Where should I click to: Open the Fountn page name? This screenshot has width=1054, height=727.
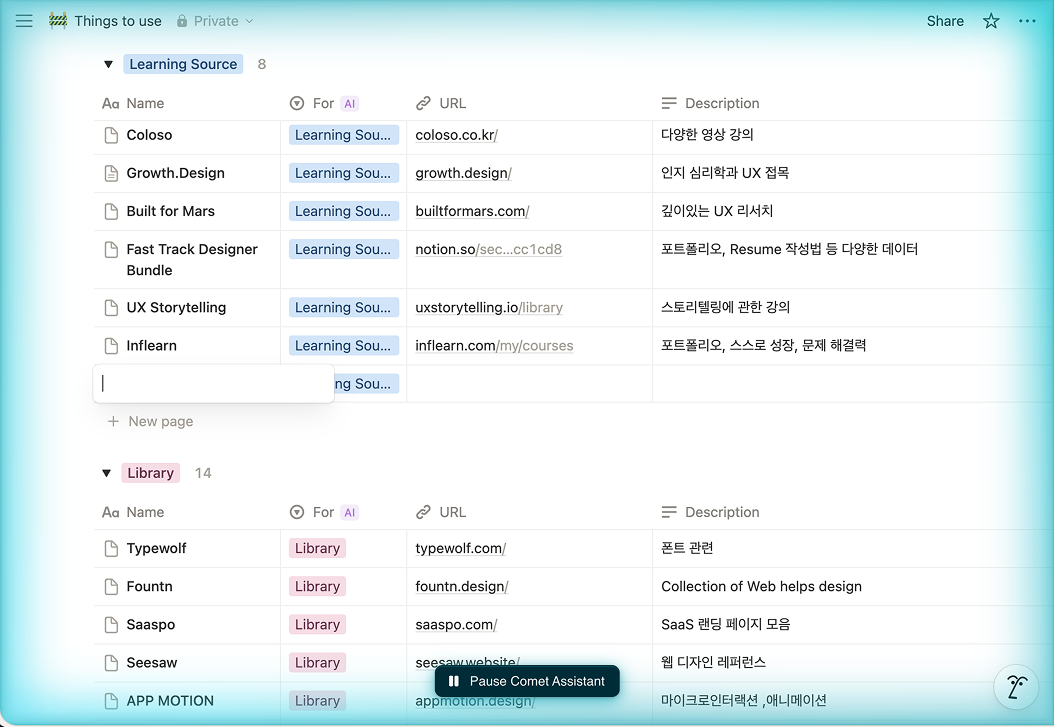[x=149, y=587]
